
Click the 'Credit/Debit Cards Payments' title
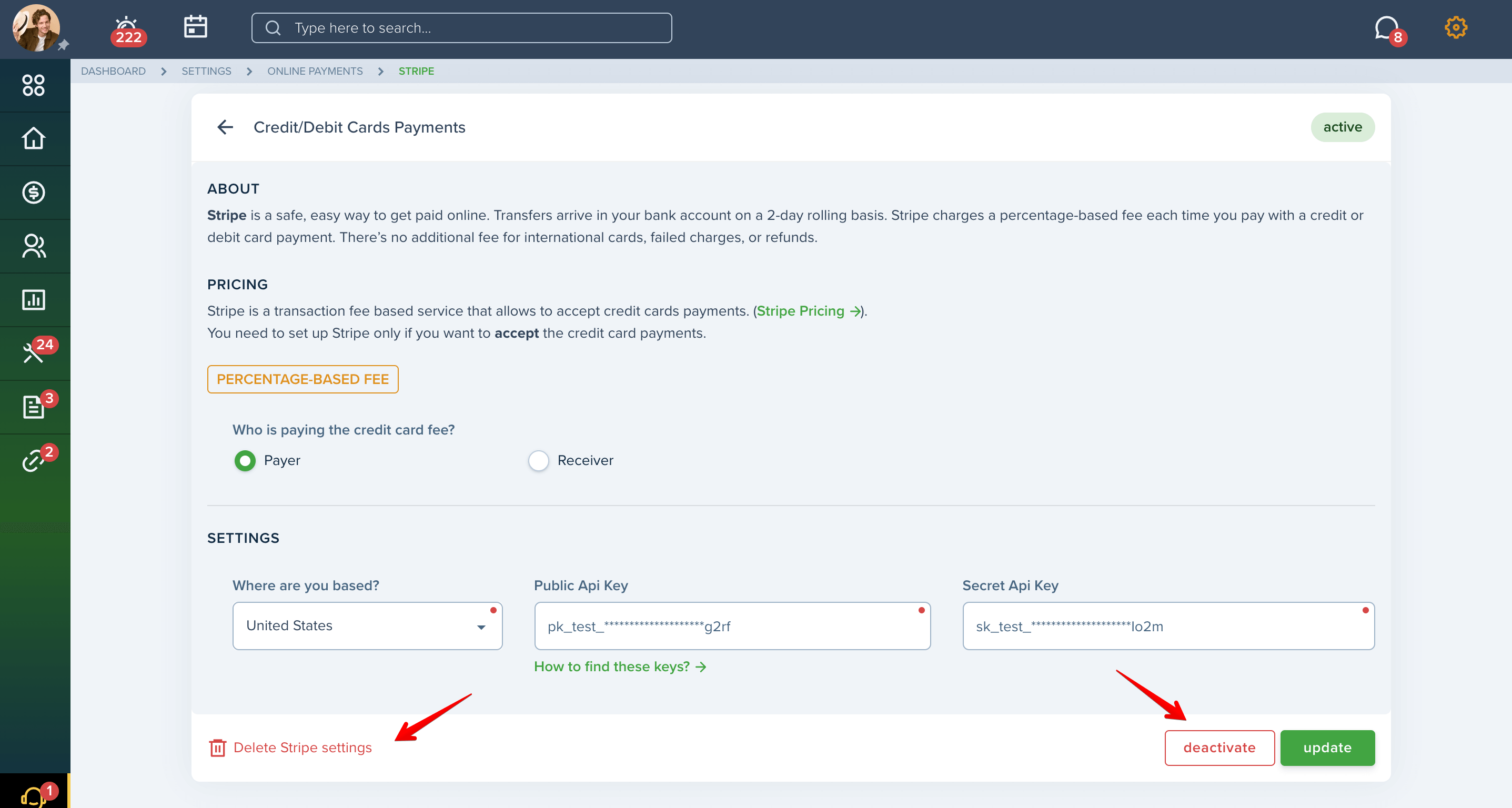click(x=359, y=127)
